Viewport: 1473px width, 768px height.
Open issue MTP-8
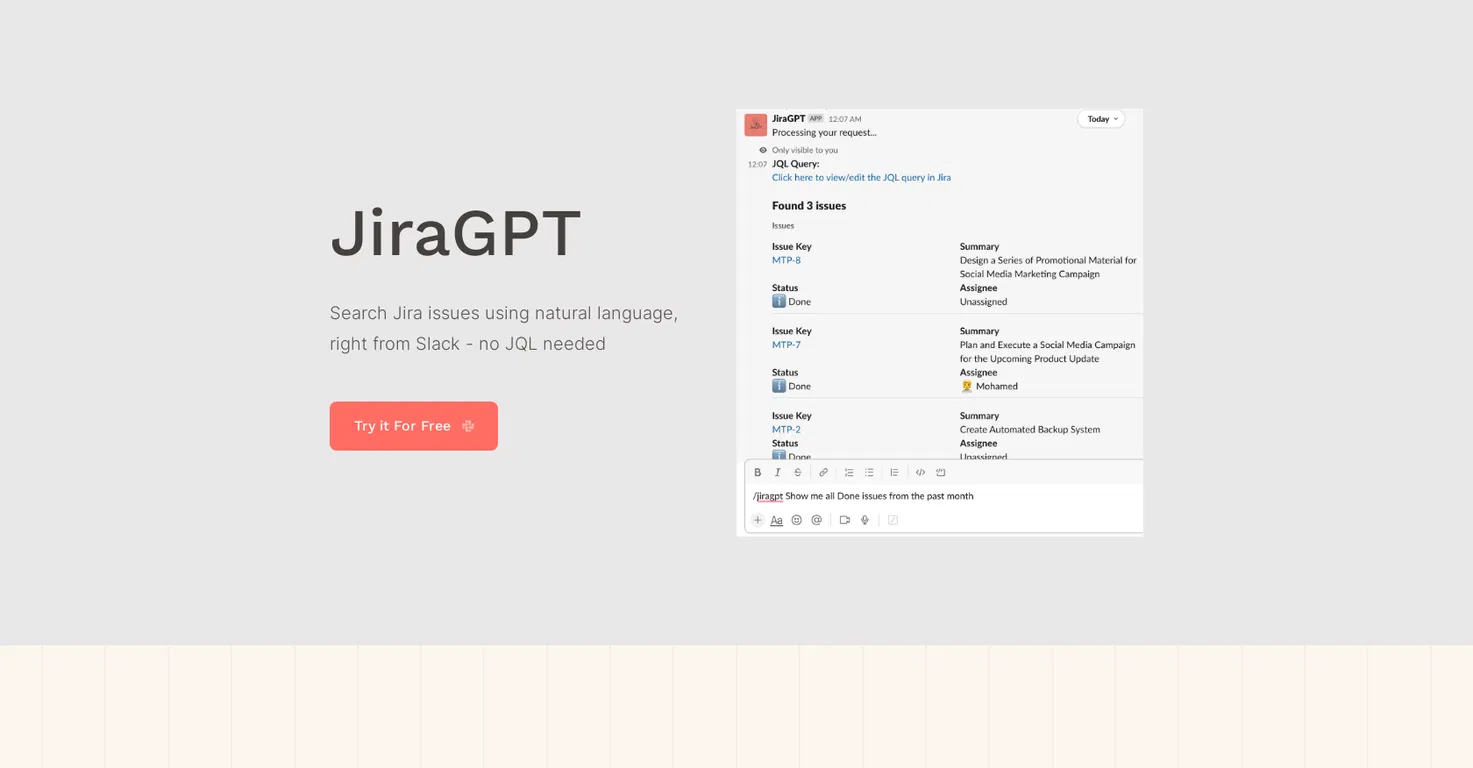786,260
